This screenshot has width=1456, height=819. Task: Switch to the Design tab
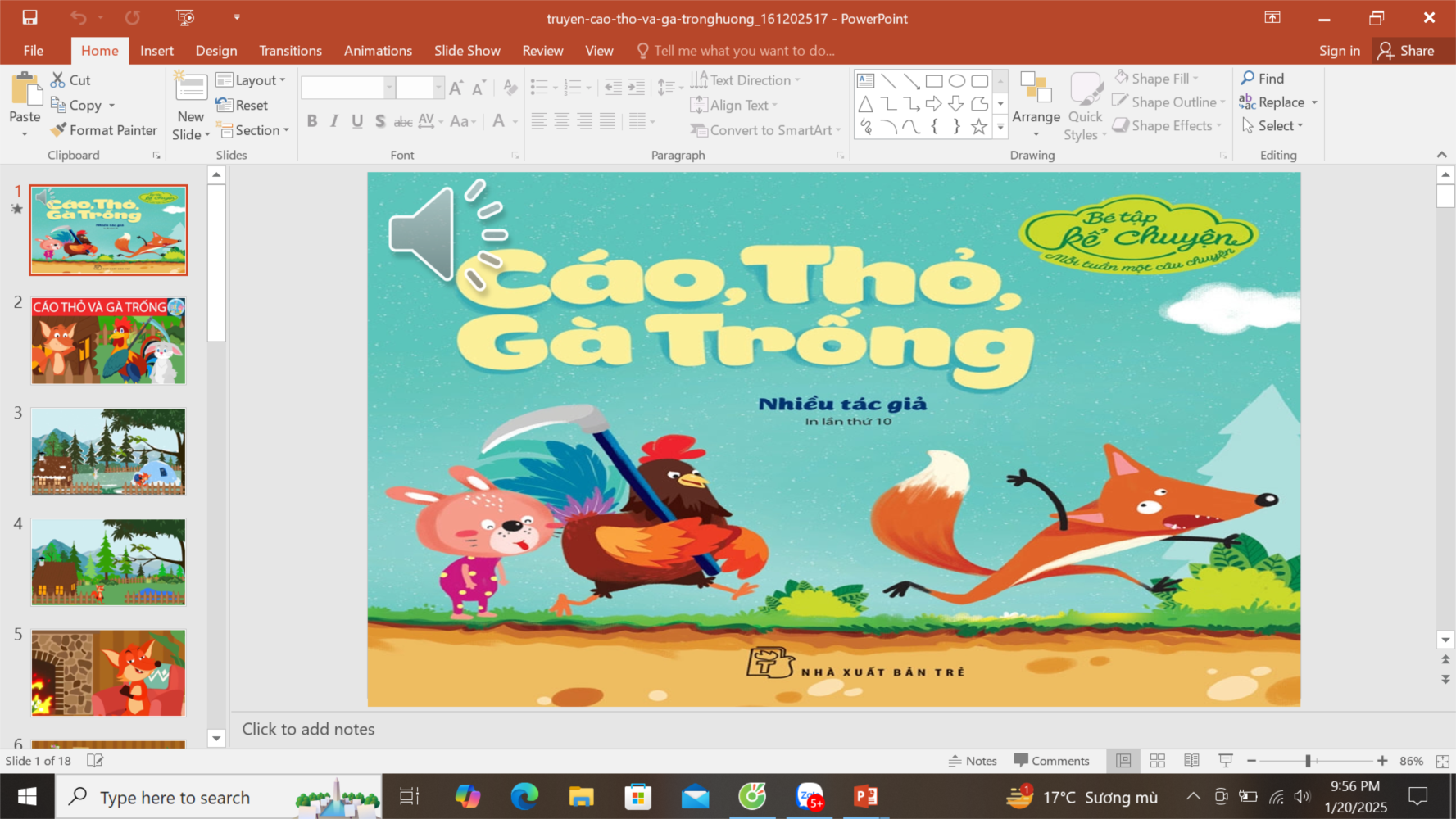216,51
